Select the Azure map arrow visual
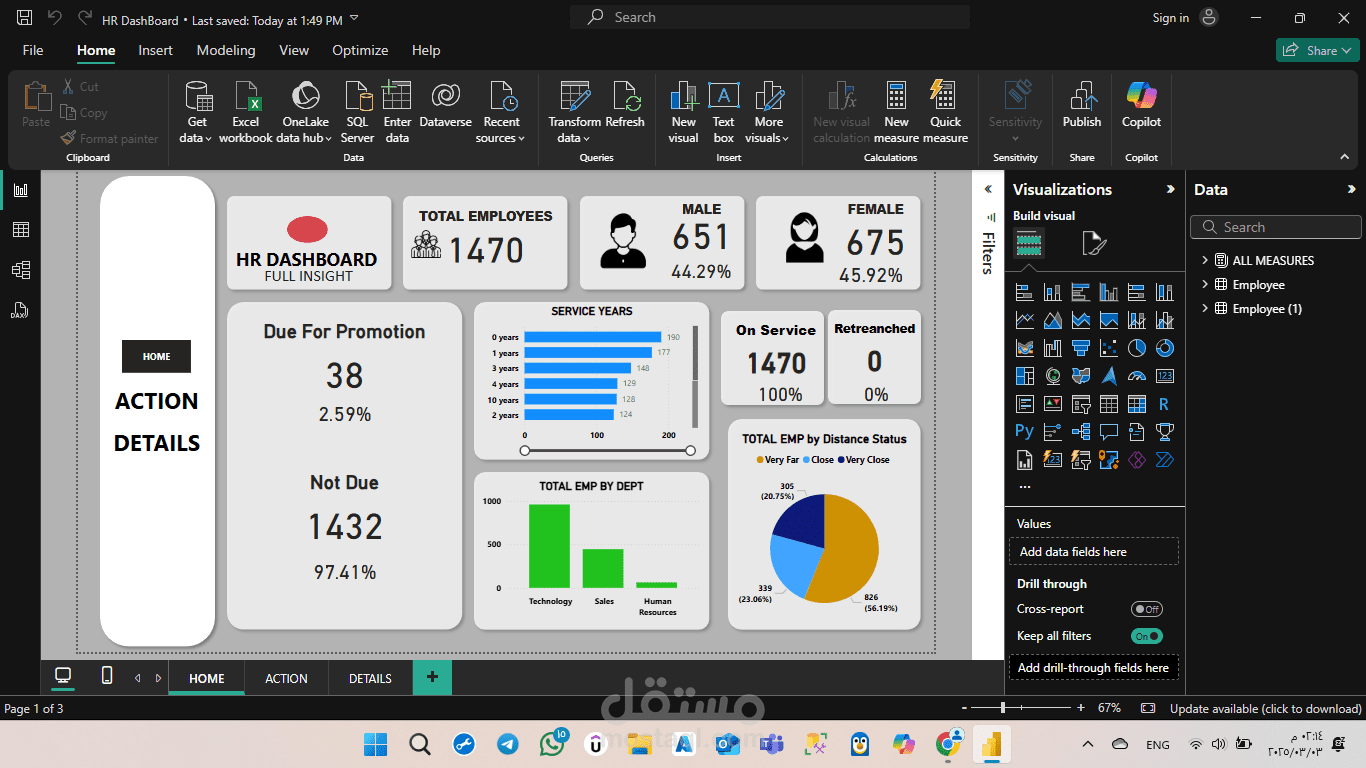This screenshot has height=768, width=1366. [x=1108, y=376]
